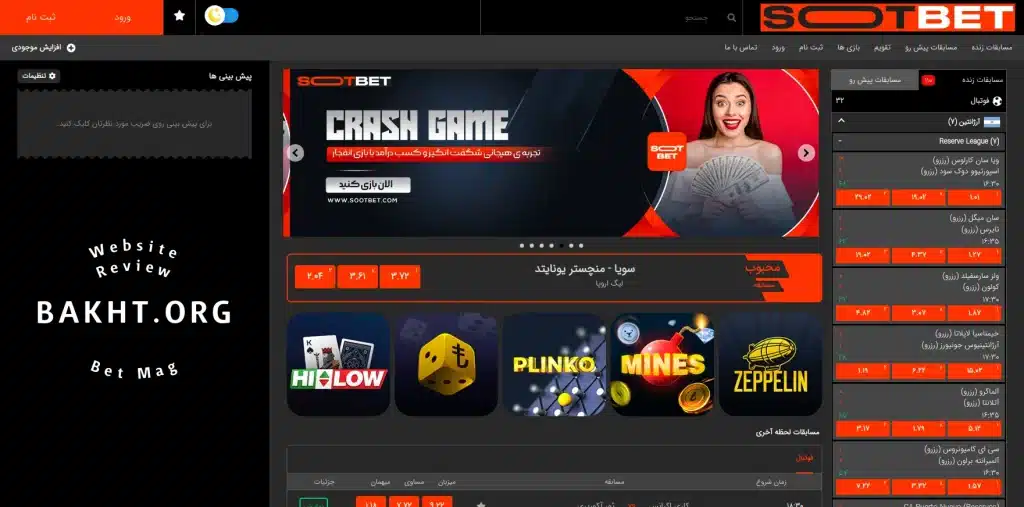Open the Plinko game tile
This screenshot has height=507, width=1024.
pyautogui.click(x=554, y=364)
